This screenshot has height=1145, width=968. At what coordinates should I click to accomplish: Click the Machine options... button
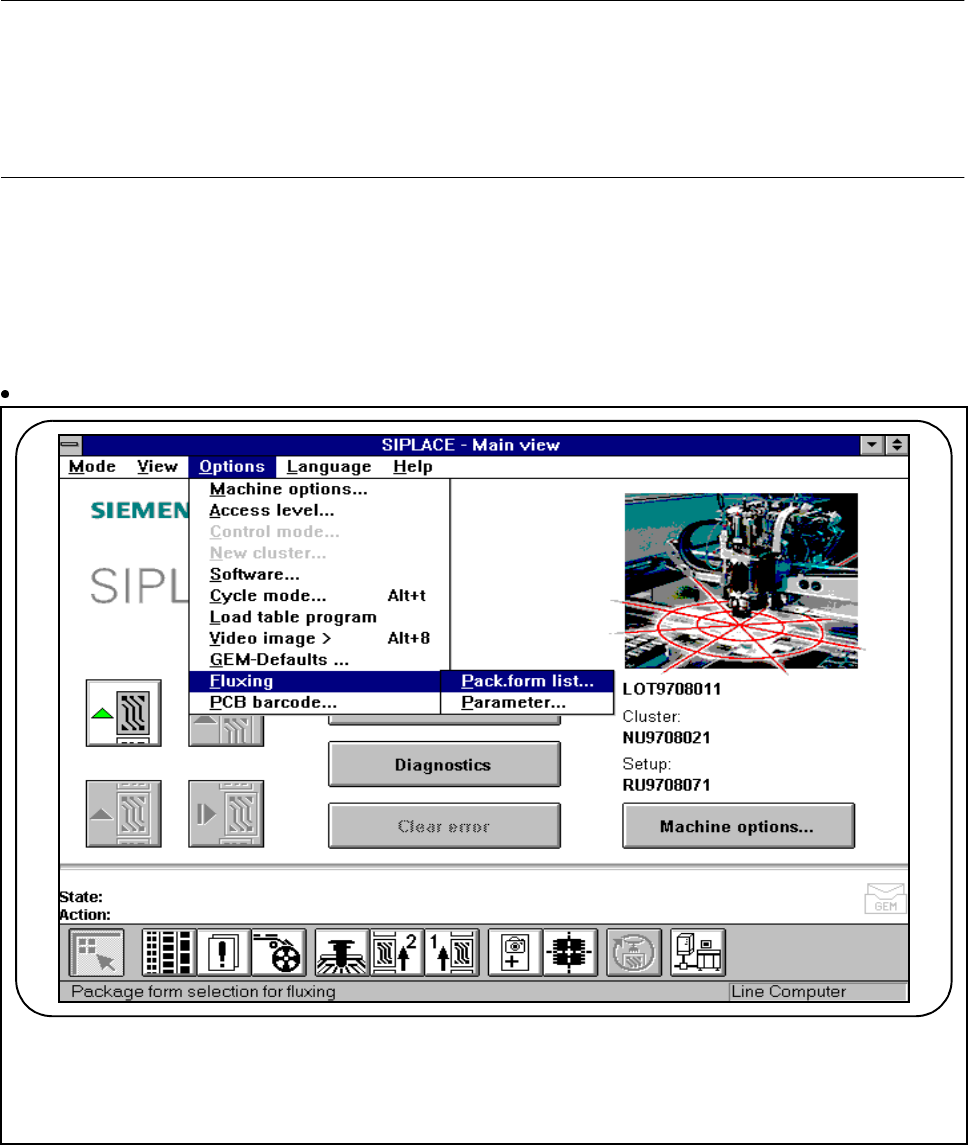click(x=738, y=826)
